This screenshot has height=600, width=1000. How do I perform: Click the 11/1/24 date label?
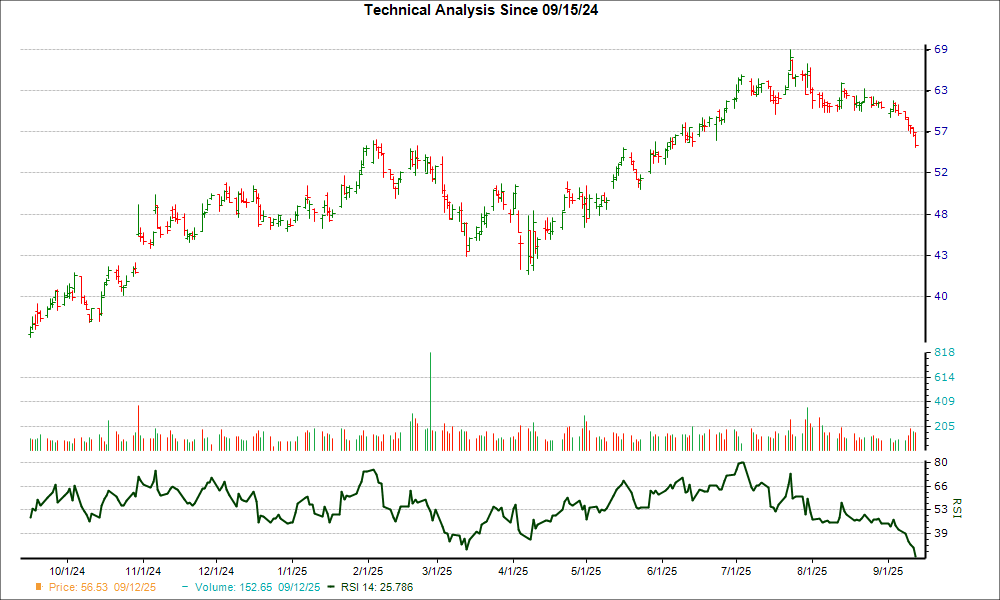click(x=142, y=571)
